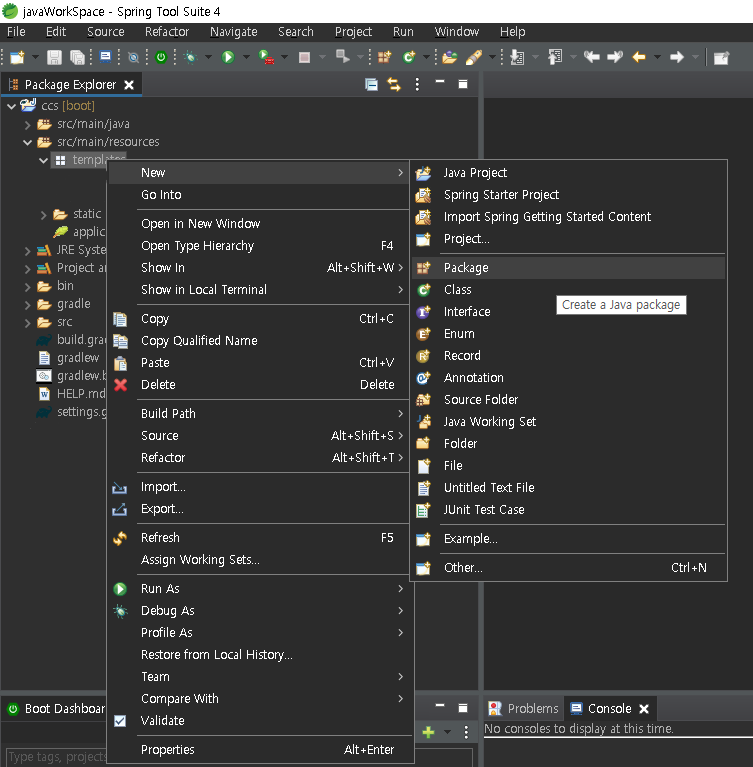The image size is (753, 767).
Task: Click the Save toolbar icon
Action: coord(54,57)
